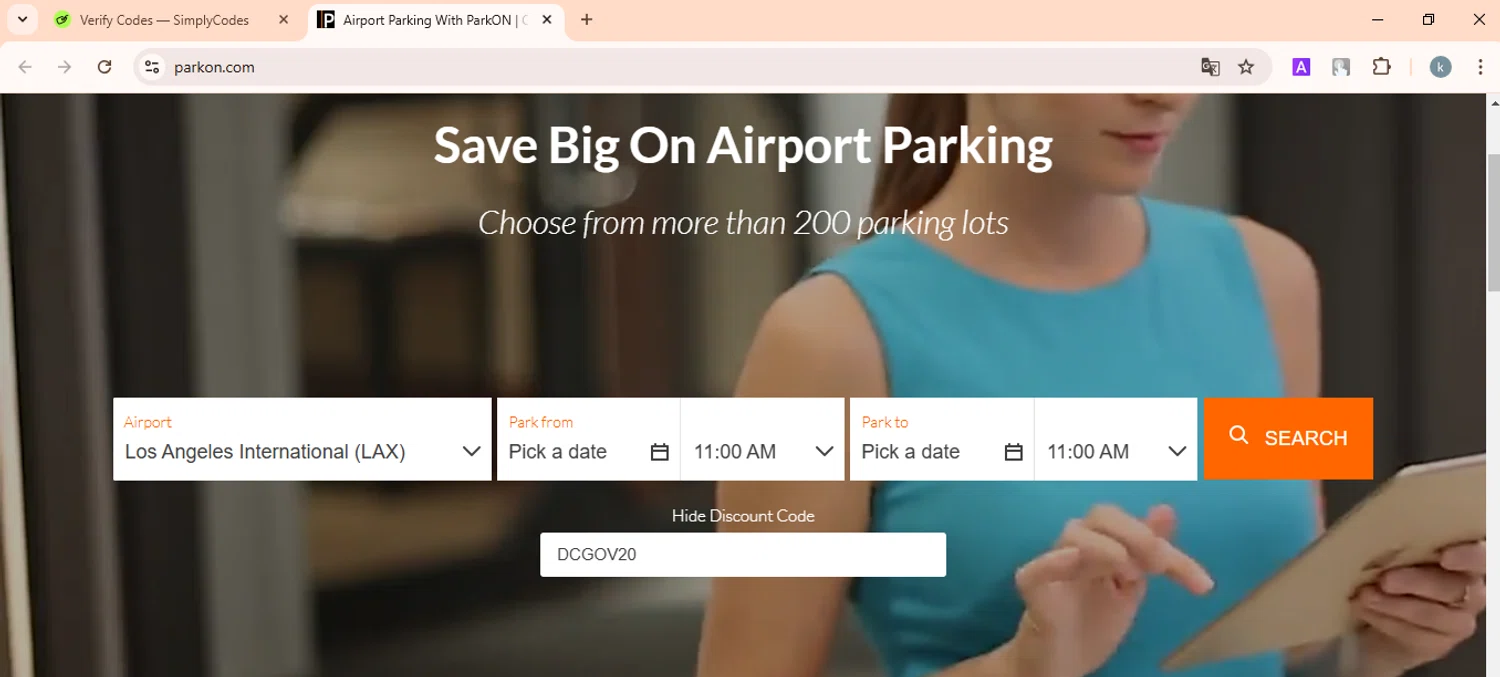1500x677 pixels.
Task: Click the Park from calendar icon
Action: (x=659, y=452)
